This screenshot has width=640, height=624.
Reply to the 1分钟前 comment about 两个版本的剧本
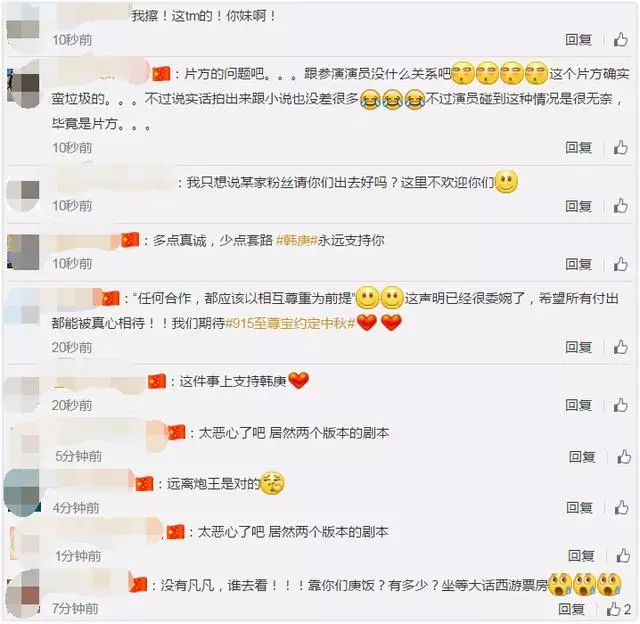click(581, 555)
